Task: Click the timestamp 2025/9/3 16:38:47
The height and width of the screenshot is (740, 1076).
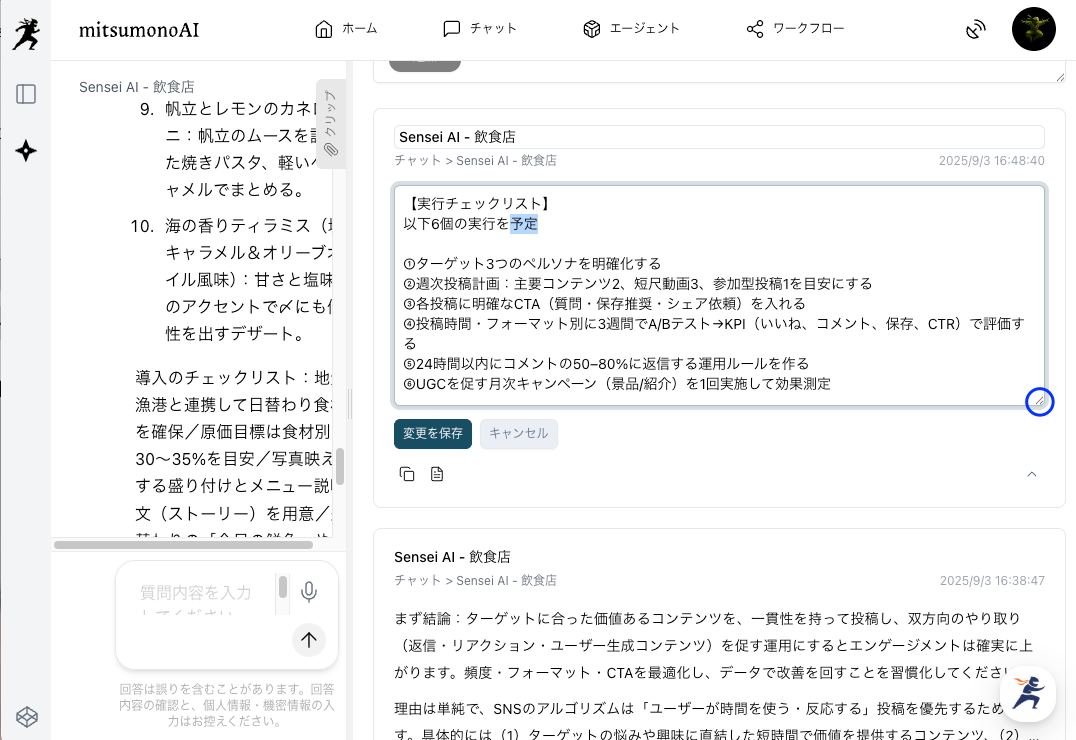Action: (992, 581)
